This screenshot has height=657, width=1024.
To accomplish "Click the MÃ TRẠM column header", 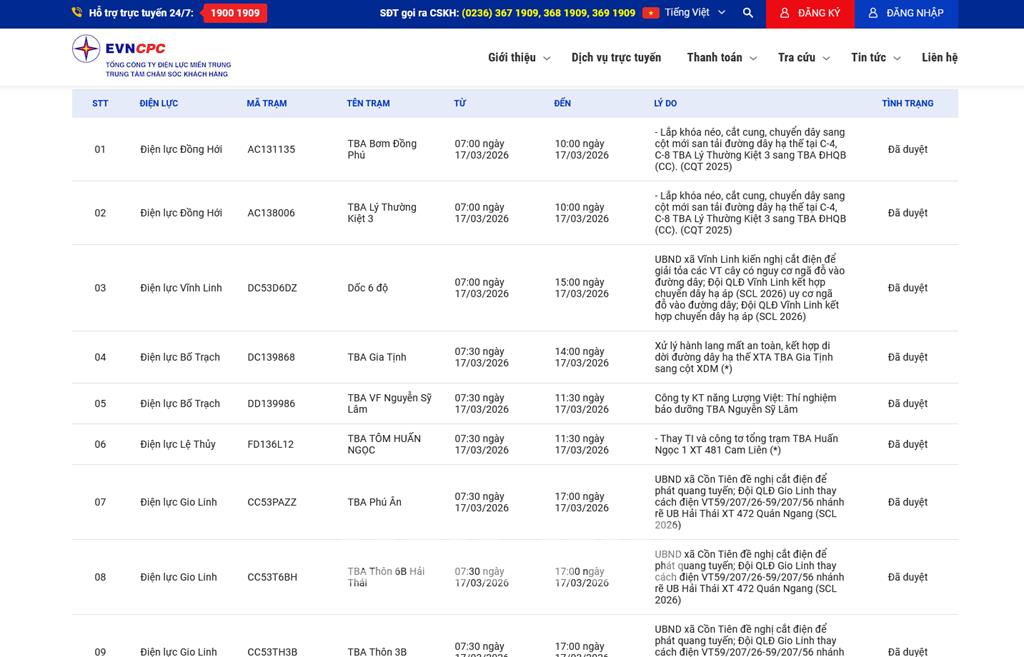I will click(x=267, y=104).
